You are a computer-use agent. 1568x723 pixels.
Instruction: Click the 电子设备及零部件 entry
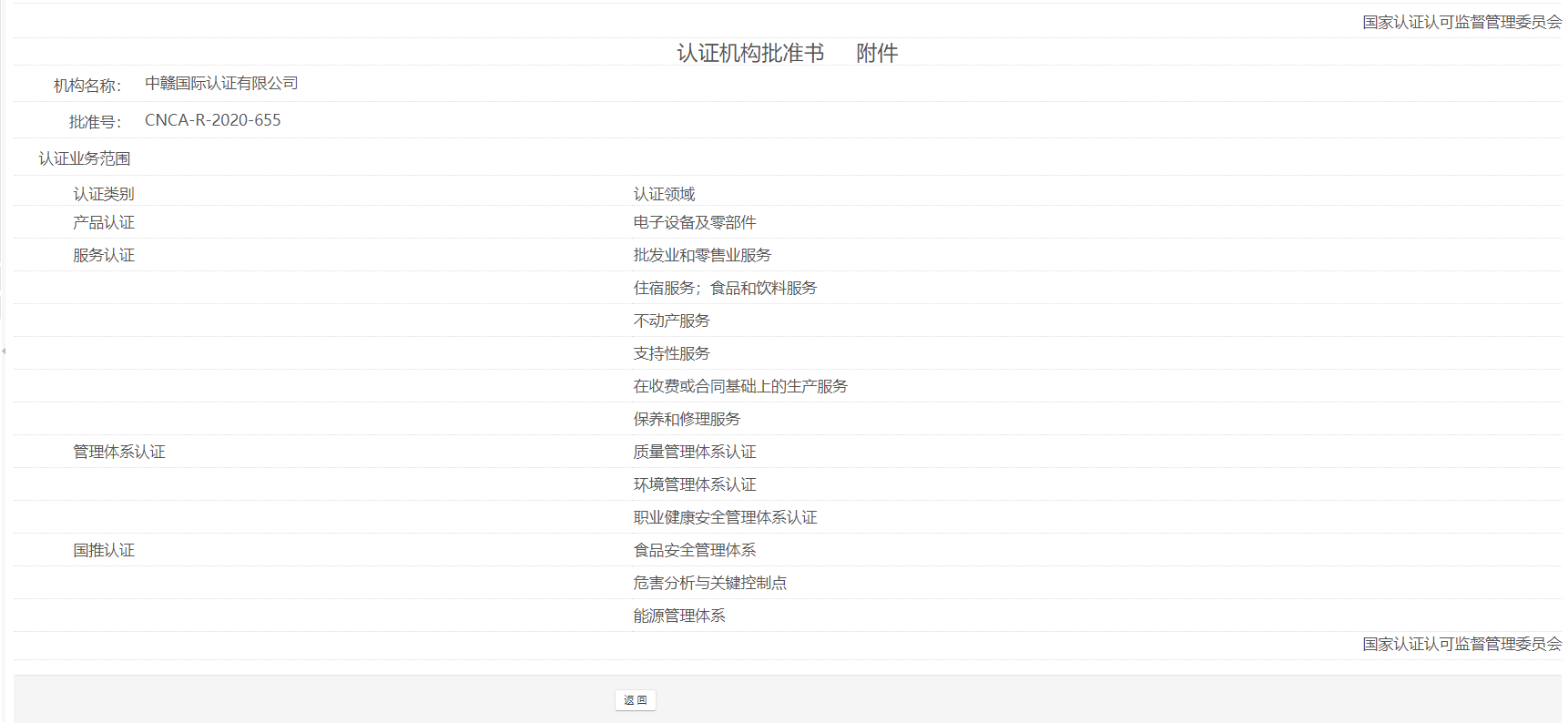(695, 222)
